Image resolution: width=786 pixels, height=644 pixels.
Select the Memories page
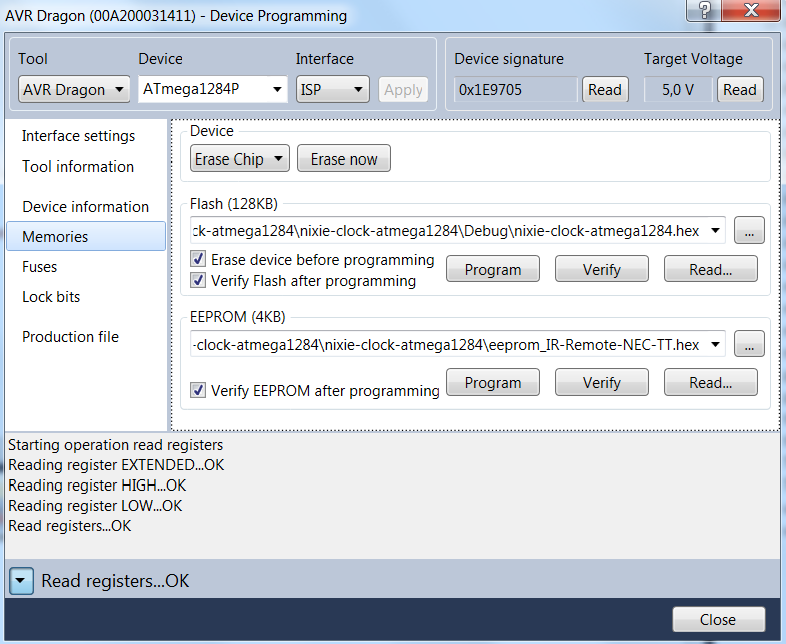(86, 236)
